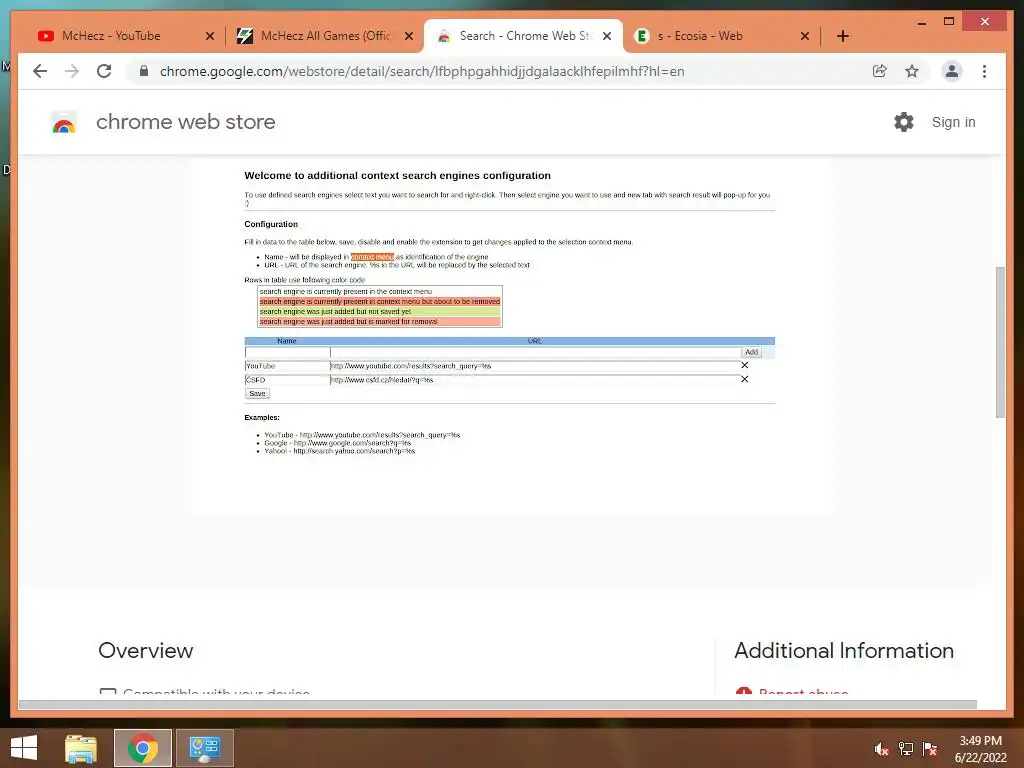Reload the current page
Screen dimensions: 1024x768
coord(104,71)
